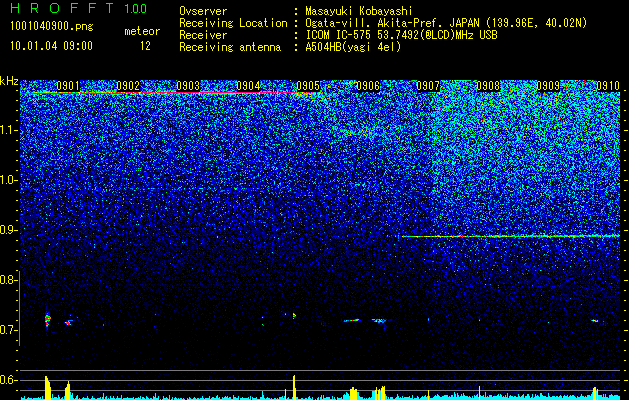Select the ICOM IC-575 53.7492 MHz receiver text

pos(401,35)
